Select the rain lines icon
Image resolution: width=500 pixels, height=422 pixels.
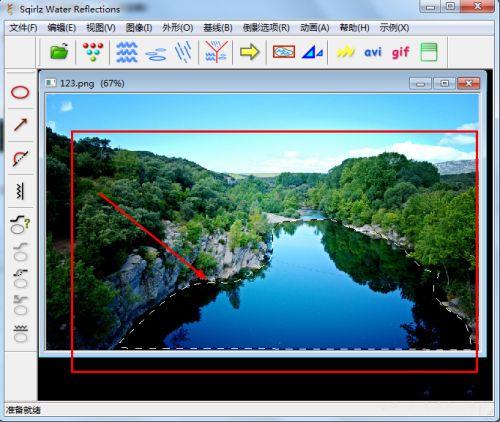point(183,52)
